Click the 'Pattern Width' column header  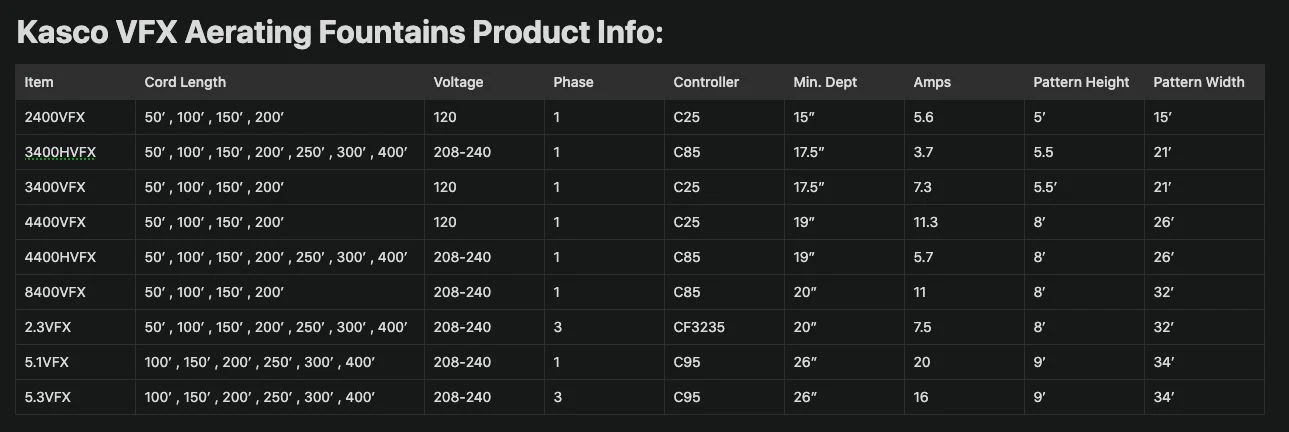(x=1199, y=82)
